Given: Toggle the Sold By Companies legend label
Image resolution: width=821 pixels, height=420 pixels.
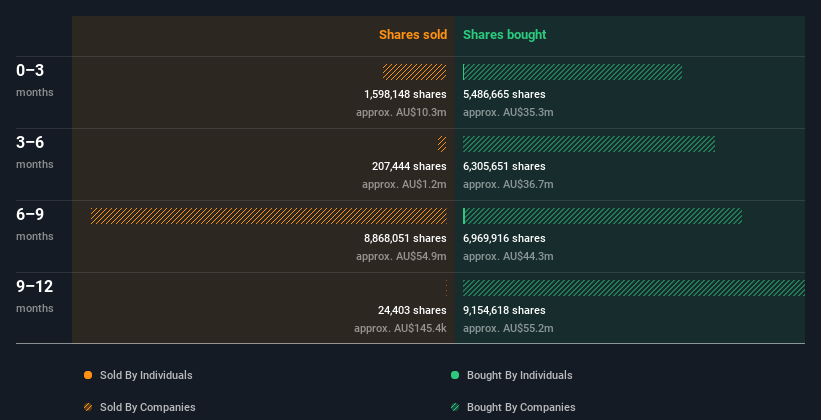Looking at the screenshot, I should 148,407.
